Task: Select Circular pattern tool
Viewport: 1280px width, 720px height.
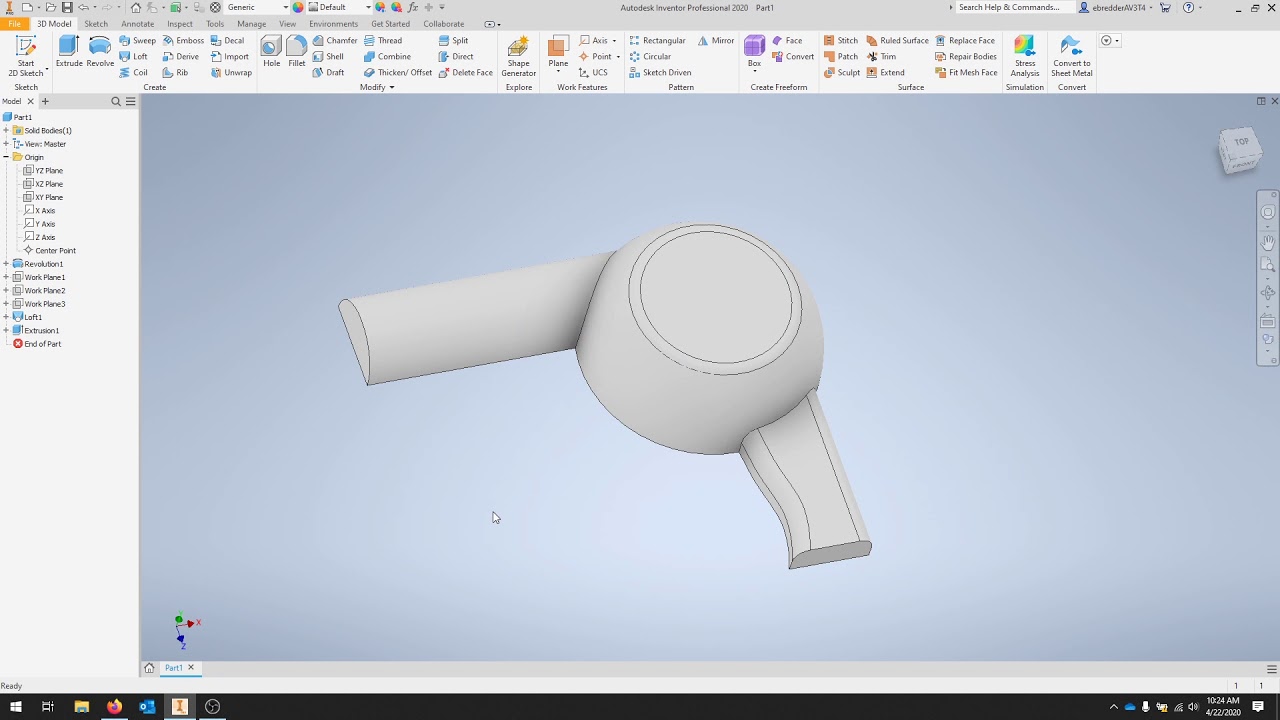Action: (650, 57)
